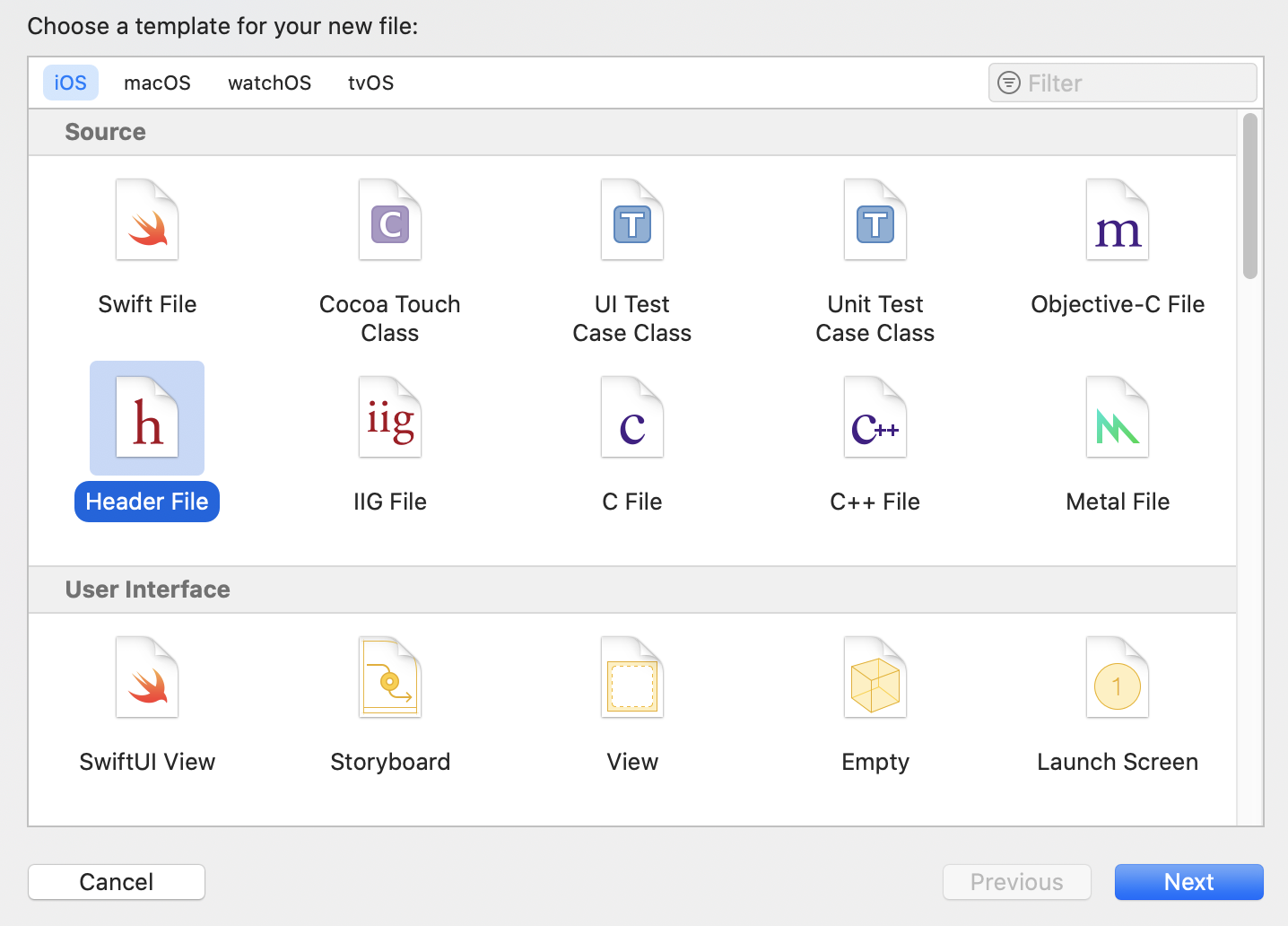Click the "IIG File" label
Image resolution: width=1288 pixels, height=926 pixels.
390,502
